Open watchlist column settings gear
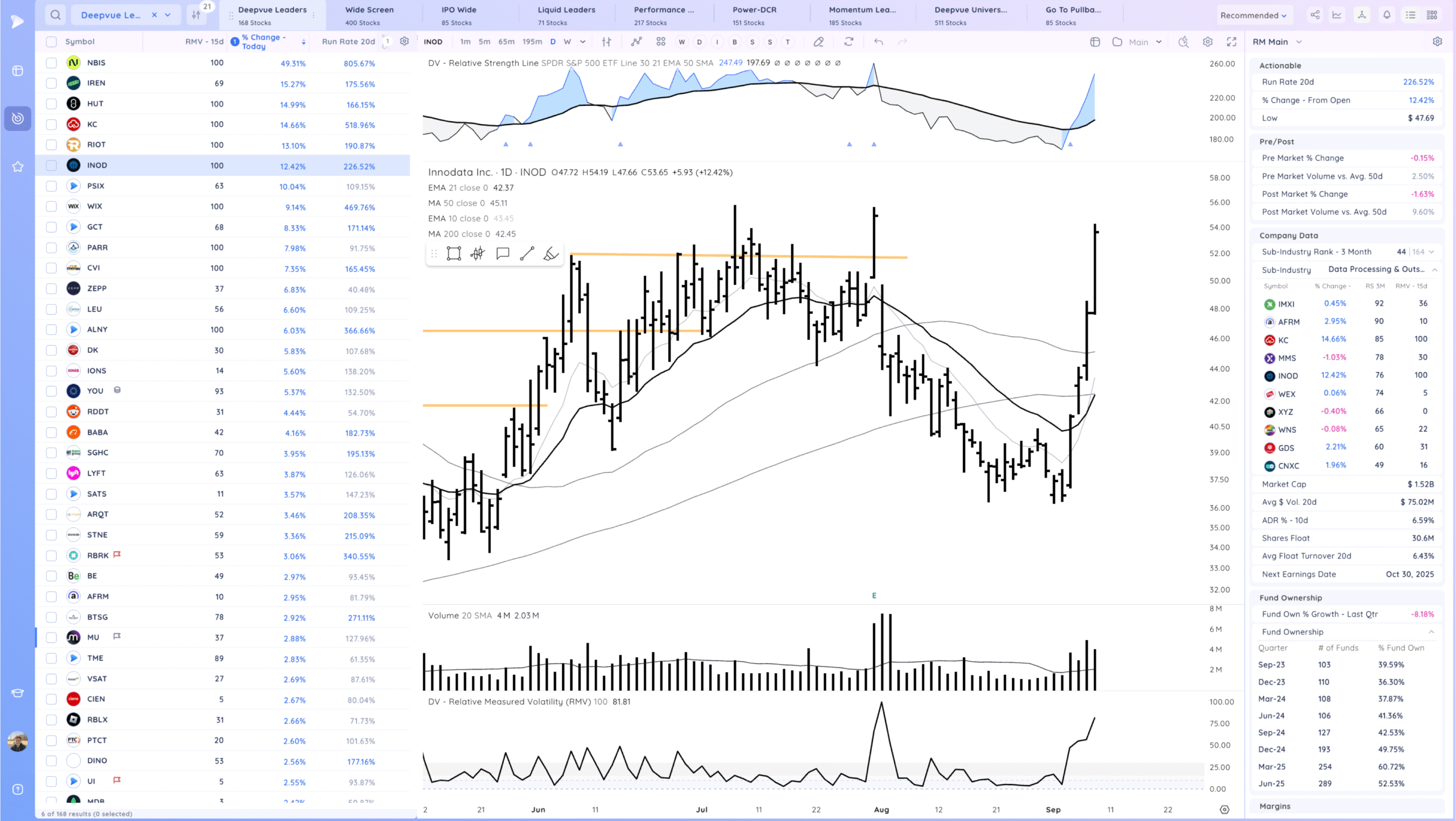 point(404,42)
